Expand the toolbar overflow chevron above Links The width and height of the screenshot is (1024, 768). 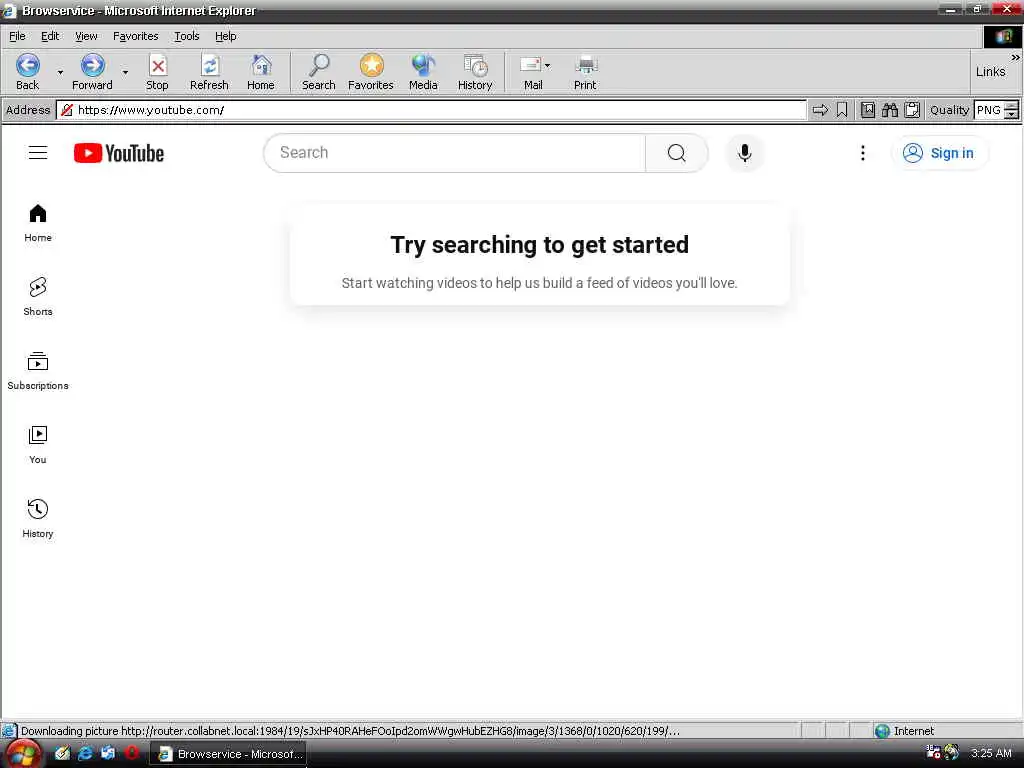tap(1015, 57)
